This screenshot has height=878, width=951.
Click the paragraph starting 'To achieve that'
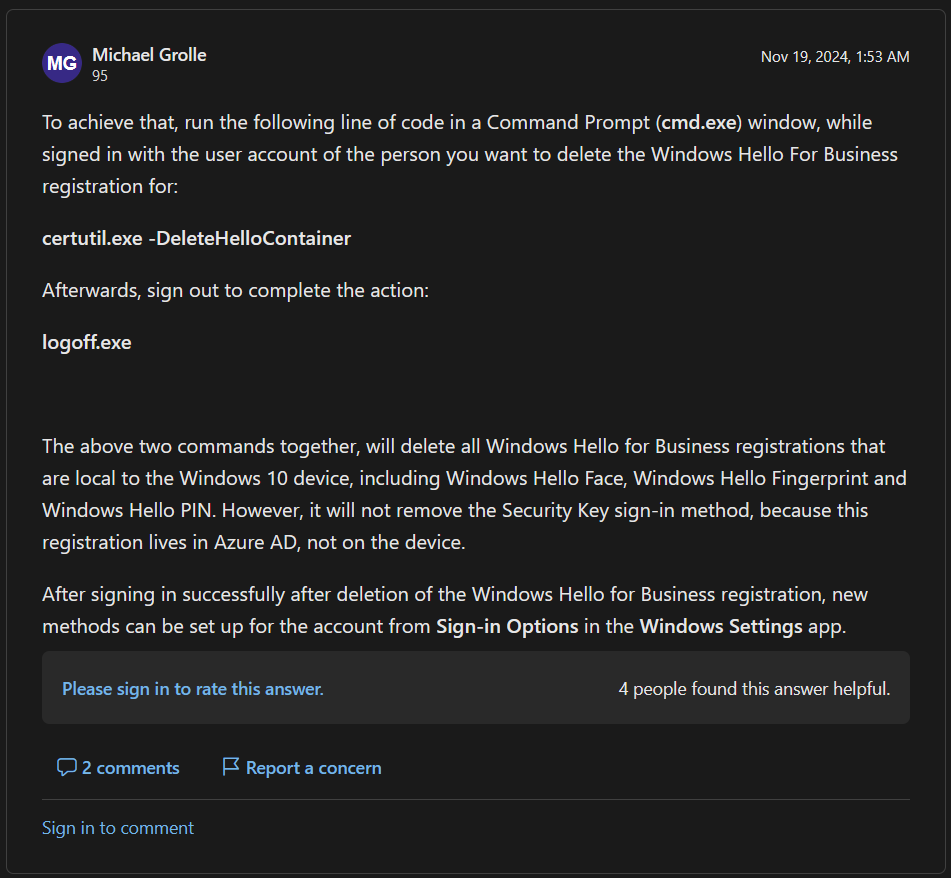click(470, 154)
